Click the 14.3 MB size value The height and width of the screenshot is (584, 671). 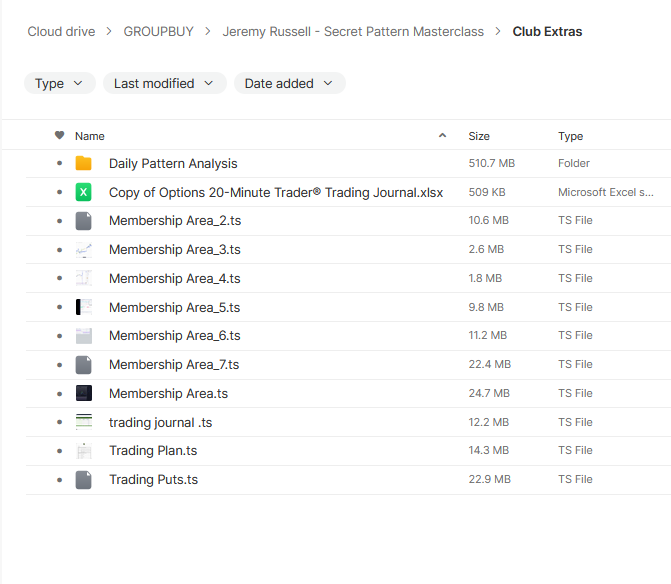[x=488, y=450]
